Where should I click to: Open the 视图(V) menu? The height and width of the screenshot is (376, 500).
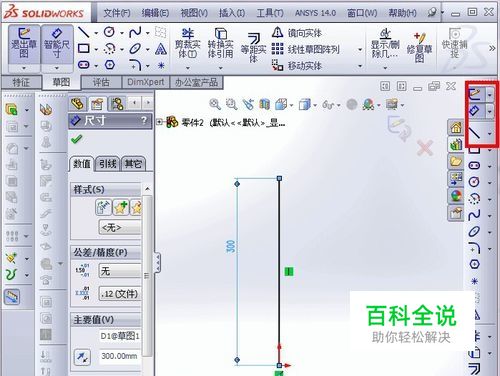(x=194, y=13)
